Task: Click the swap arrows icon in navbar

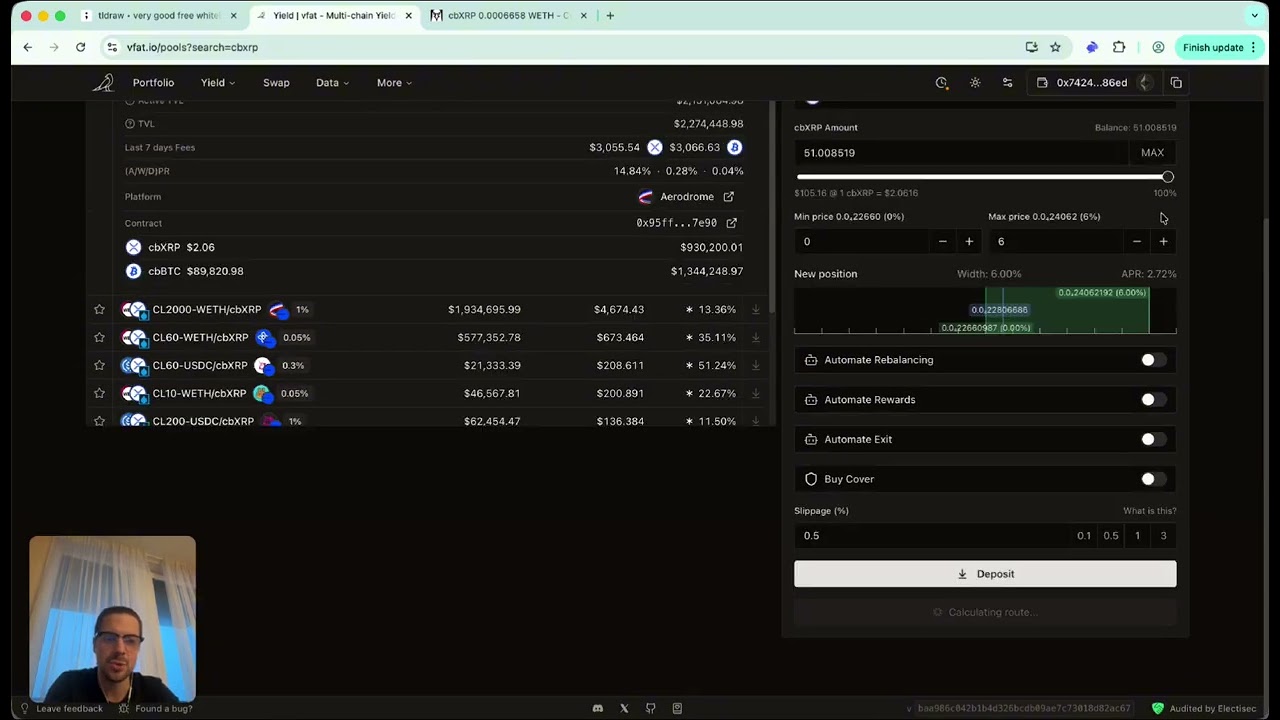Action: (1007, 83)
